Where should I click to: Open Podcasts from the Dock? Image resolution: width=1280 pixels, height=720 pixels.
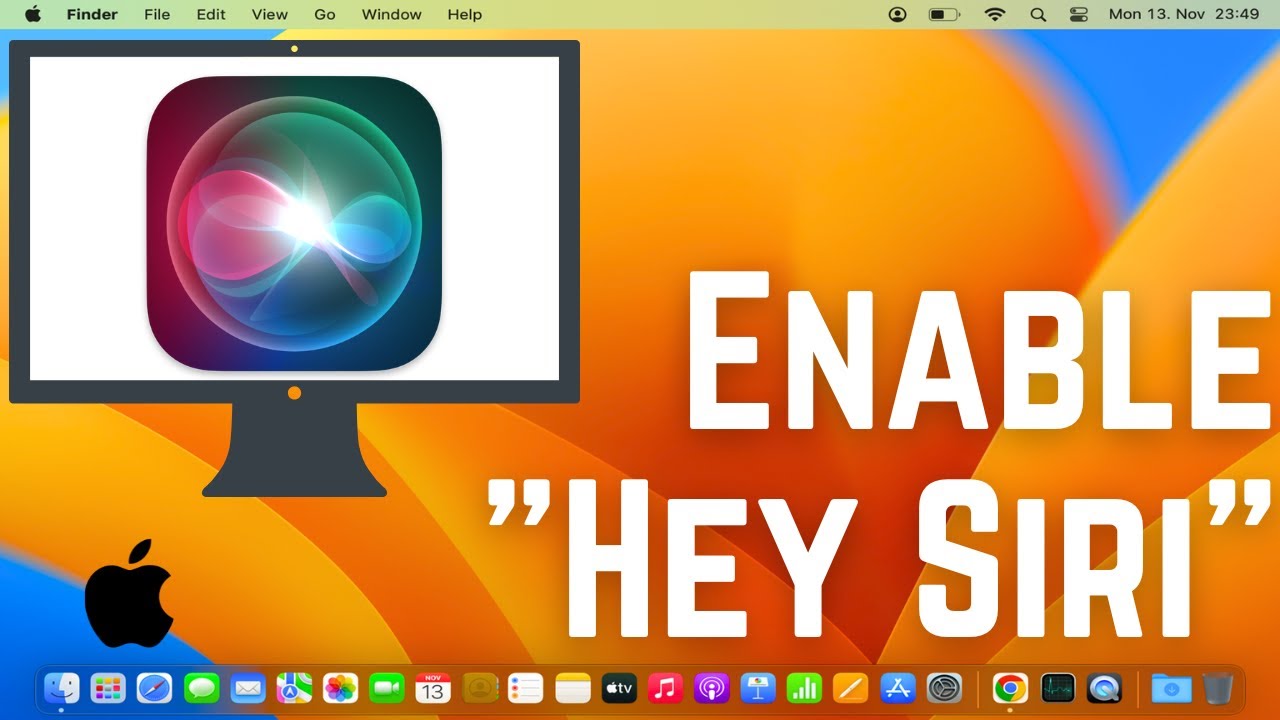click(x=712, y=688)
